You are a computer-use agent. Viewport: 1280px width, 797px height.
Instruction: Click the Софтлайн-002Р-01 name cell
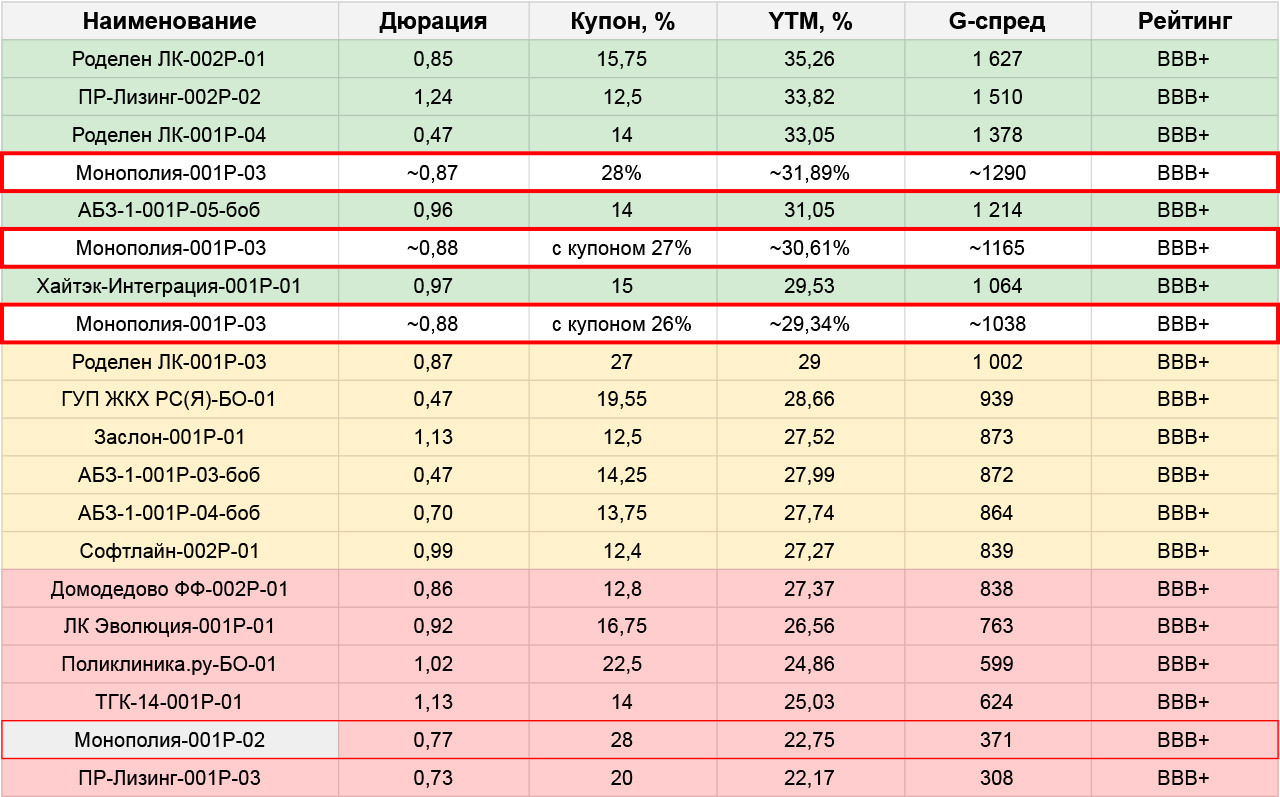pyautogui.click(x=169, y=551)
